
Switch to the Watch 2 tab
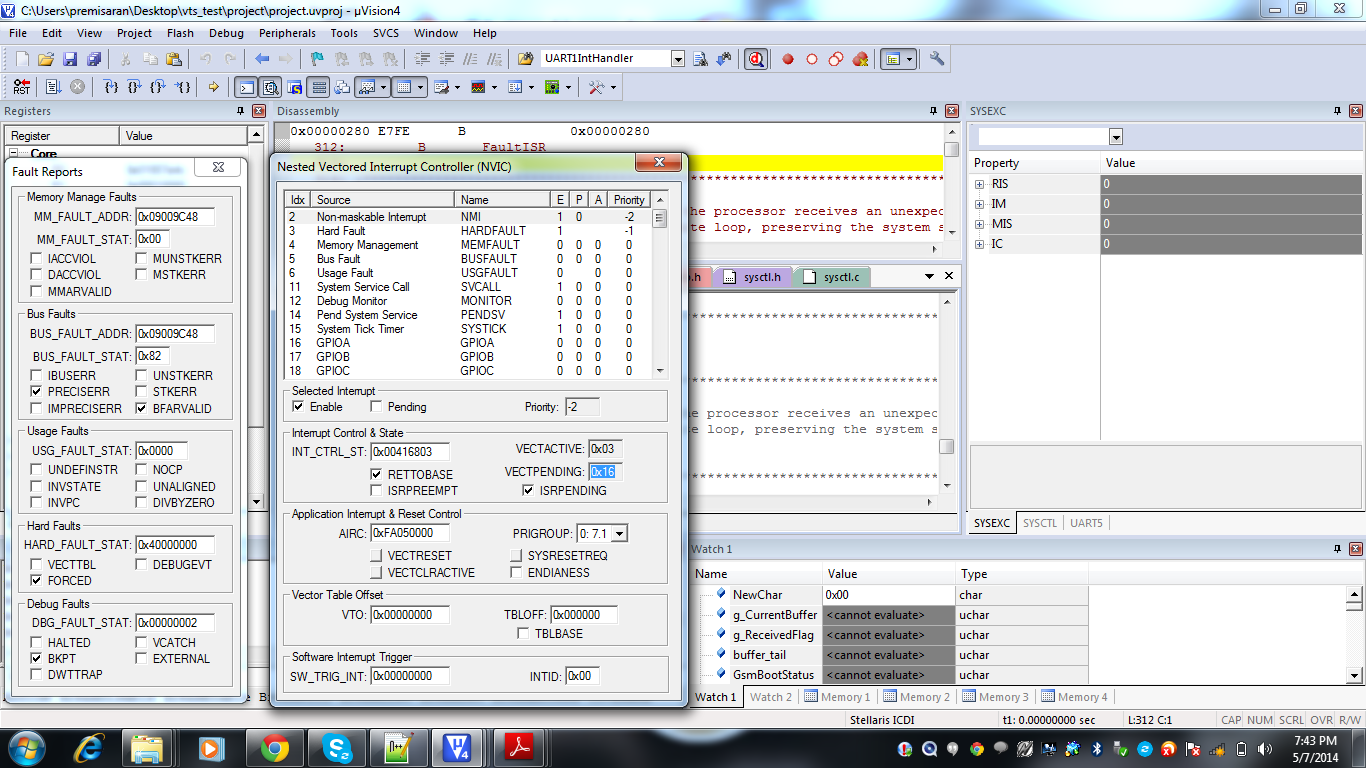(x=770, y=697)
